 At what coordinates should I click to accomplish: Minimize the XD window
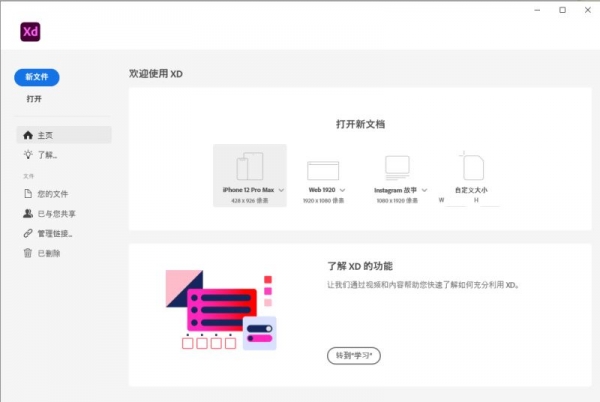(537, 10)
